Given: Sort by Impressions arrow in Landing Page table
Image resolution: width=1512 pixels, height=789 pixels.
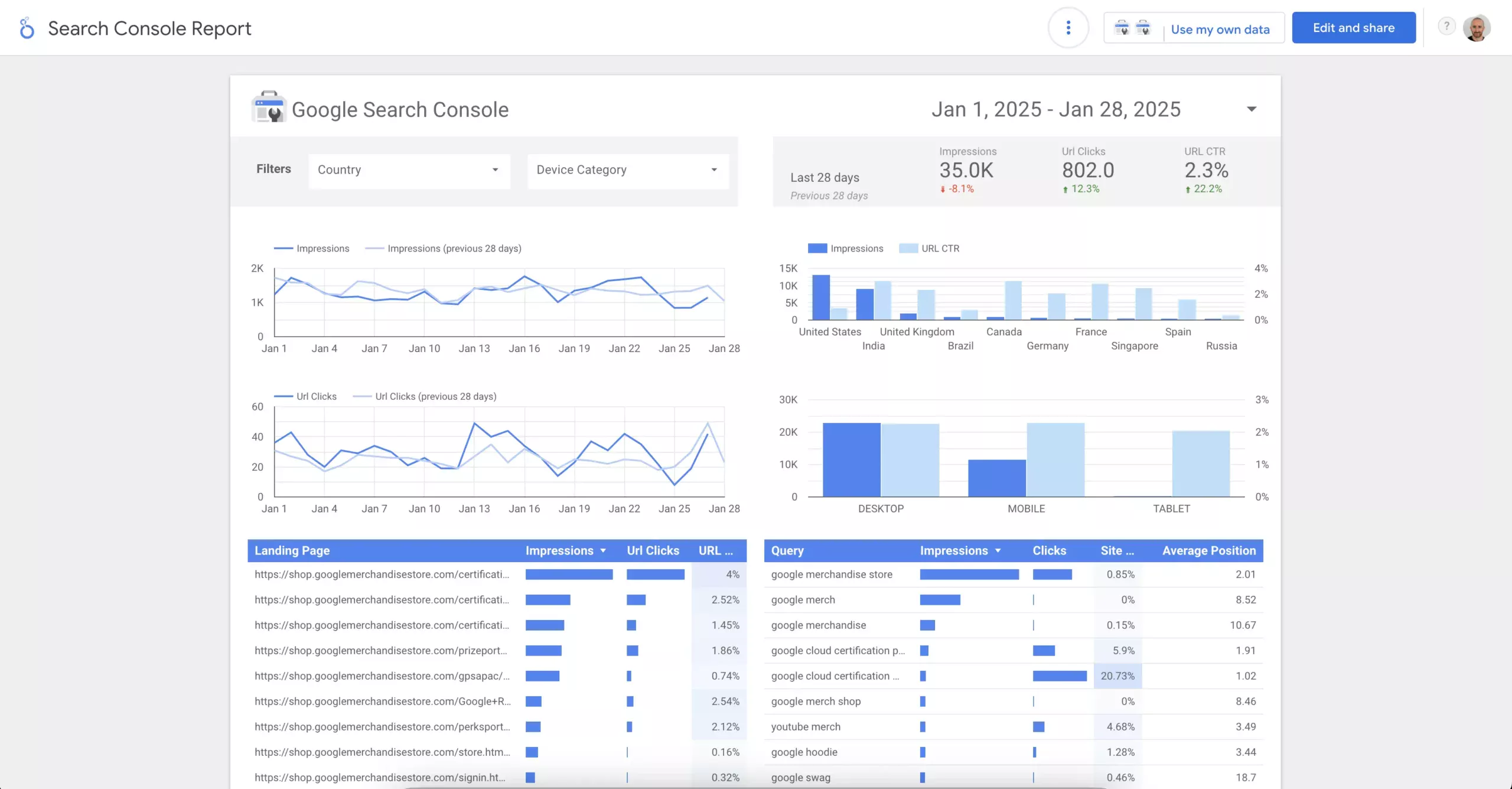Looking at the screenshot, I should 603,551.
